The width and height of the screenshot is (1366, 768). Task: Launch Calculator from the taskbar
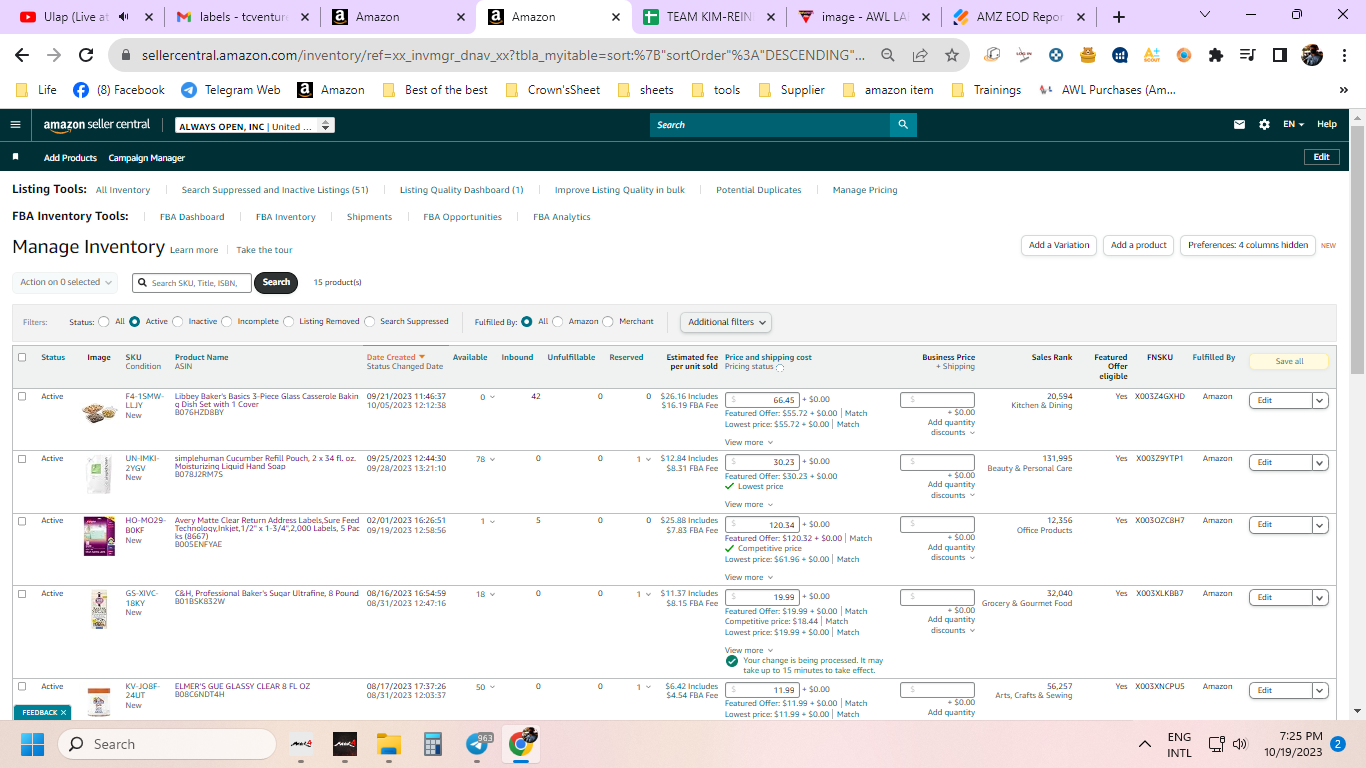point(433,744)
